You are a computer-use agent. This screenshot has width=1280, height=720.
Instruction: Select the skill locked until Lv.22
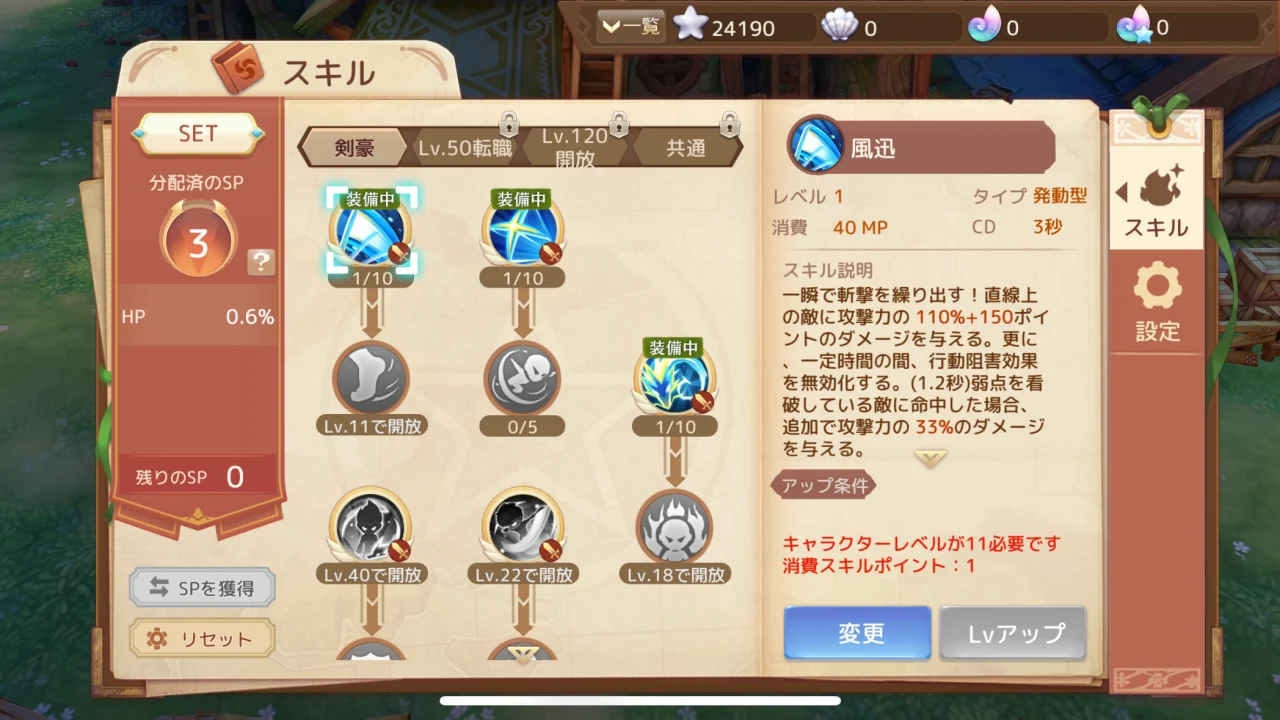[522, 526]
